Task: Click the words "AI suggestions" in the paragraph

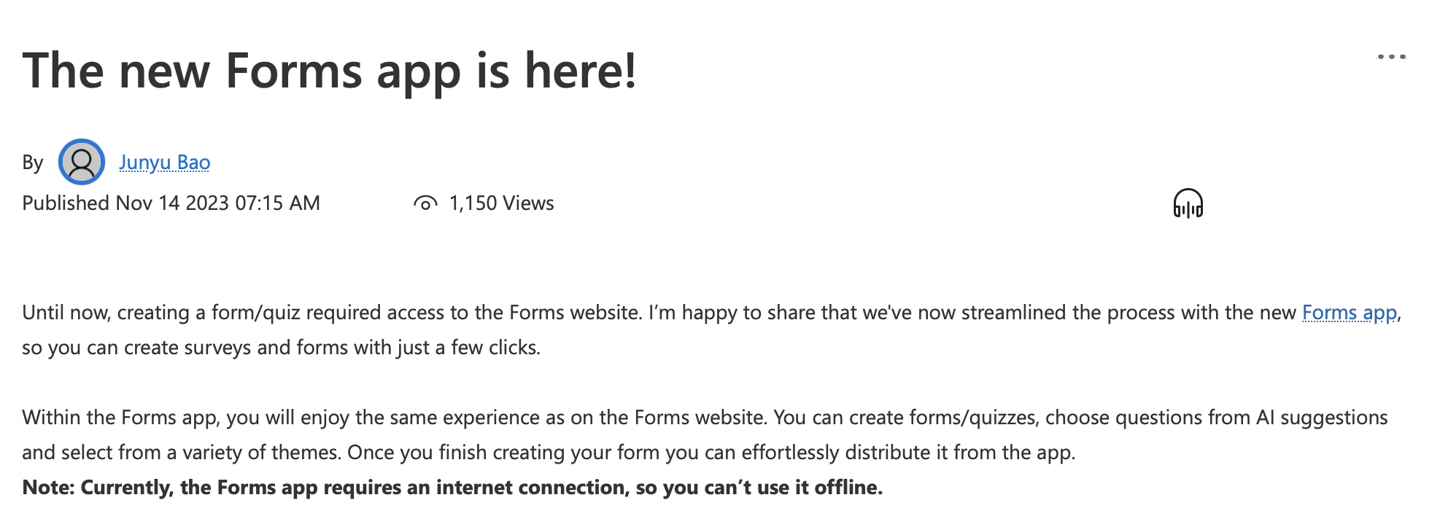Action: (x=1322, y=417)
